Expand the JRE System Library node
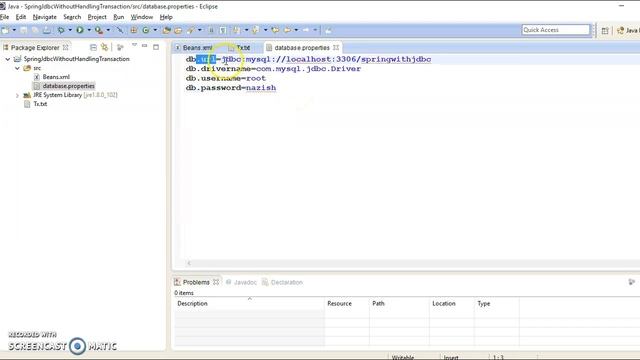 pyautogui.click(x=17, y=95)
